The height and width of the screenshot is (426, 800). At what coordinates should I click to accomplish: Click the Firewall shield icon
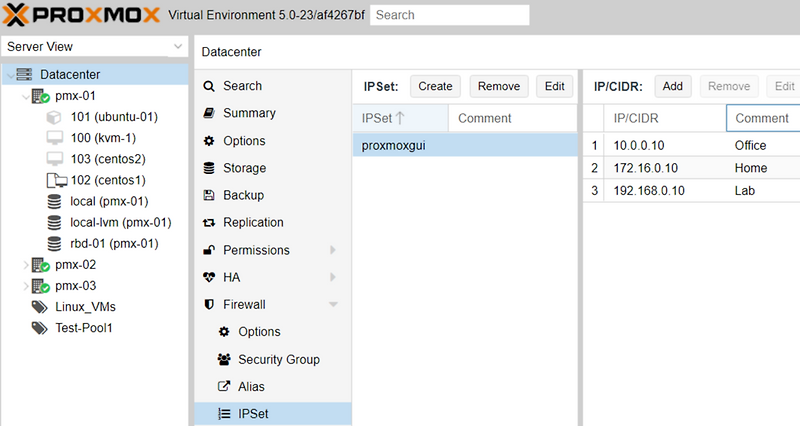[209, 304]
